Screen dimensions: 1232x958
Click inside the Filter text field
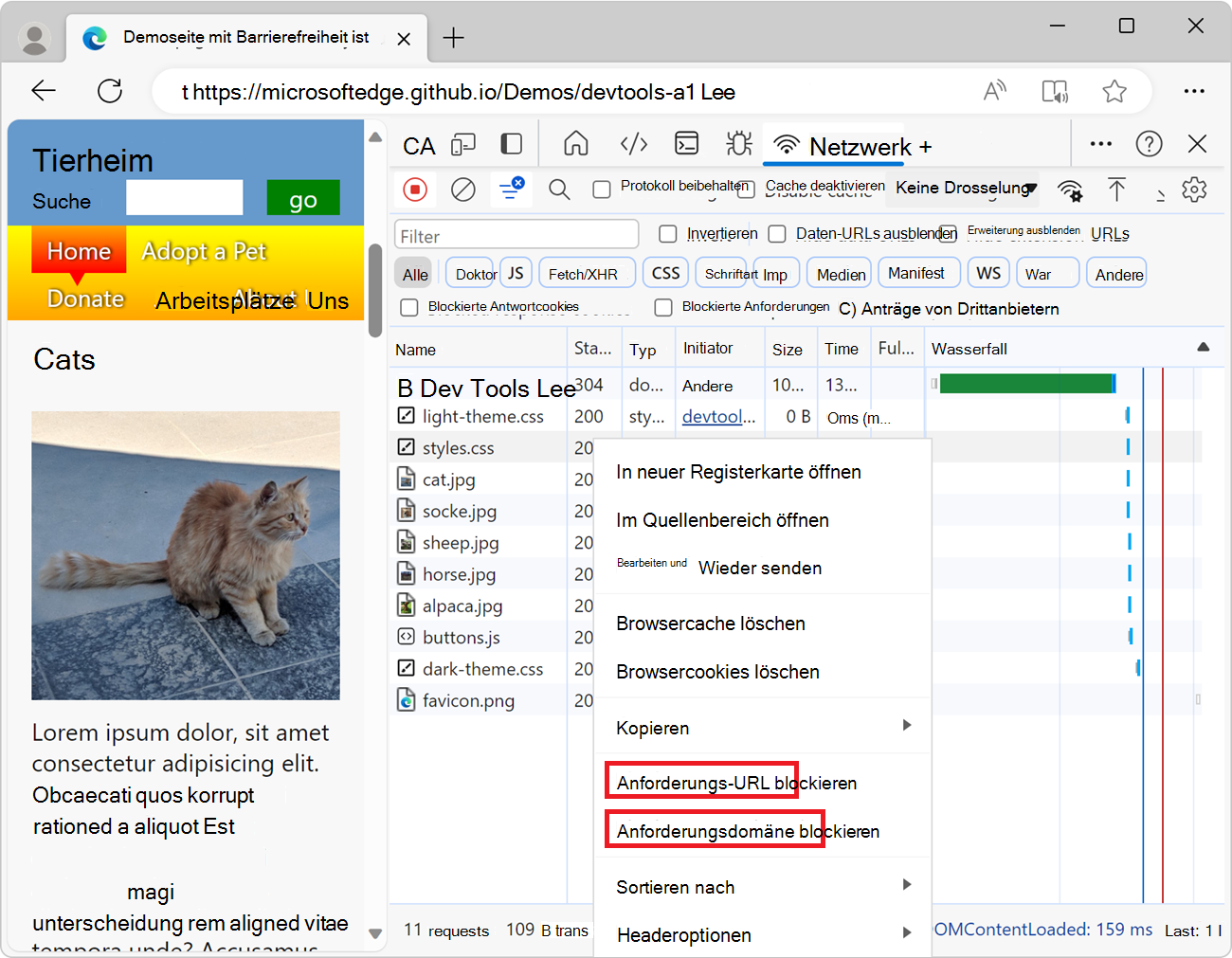(516, 233)
